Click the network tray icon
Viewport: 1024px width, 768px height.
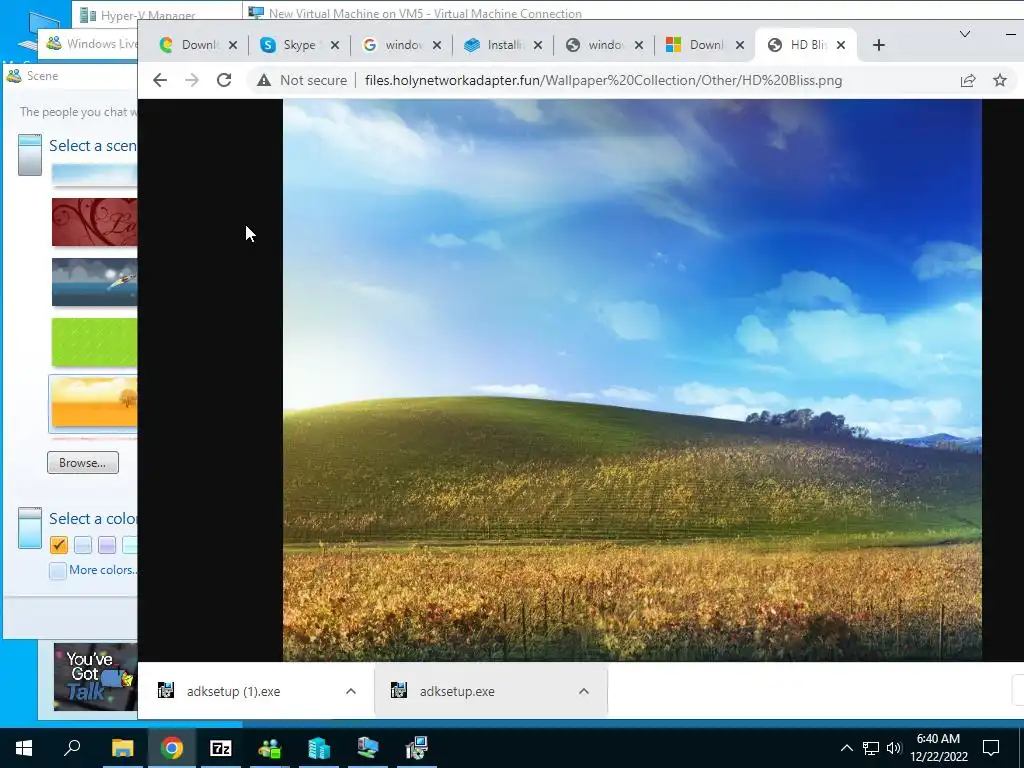(871, 748)
